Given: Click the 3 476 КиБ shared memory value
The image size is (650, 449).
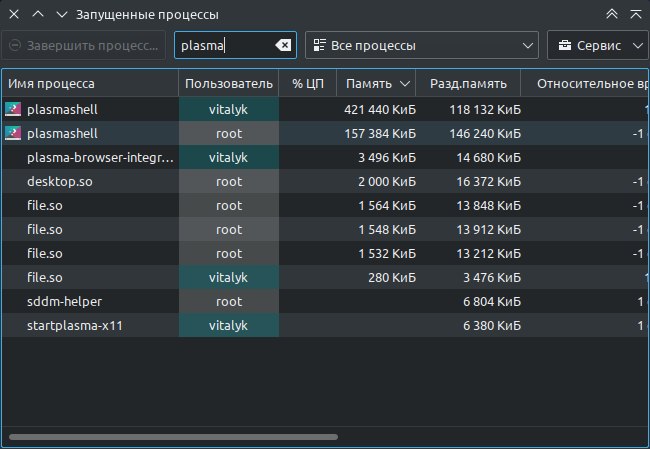Looking at the screenshot, I should coord(492,277).
